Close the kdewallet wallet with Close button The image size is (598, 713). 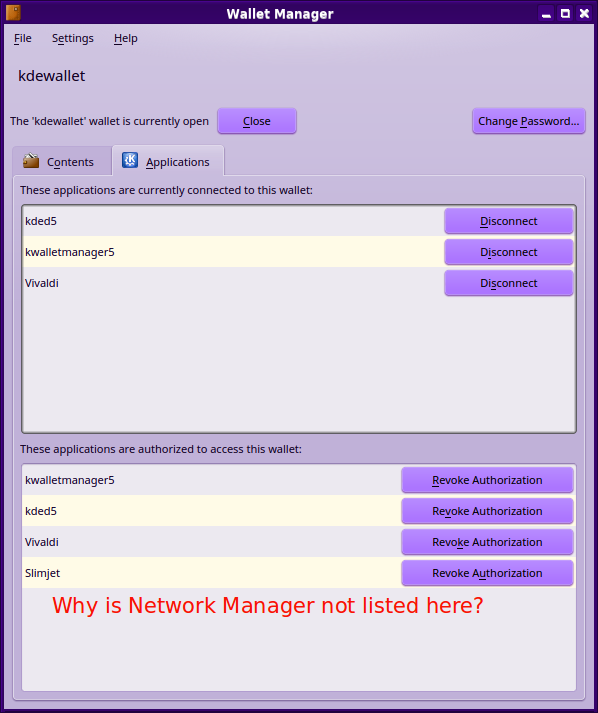click(x=257, y=121)
